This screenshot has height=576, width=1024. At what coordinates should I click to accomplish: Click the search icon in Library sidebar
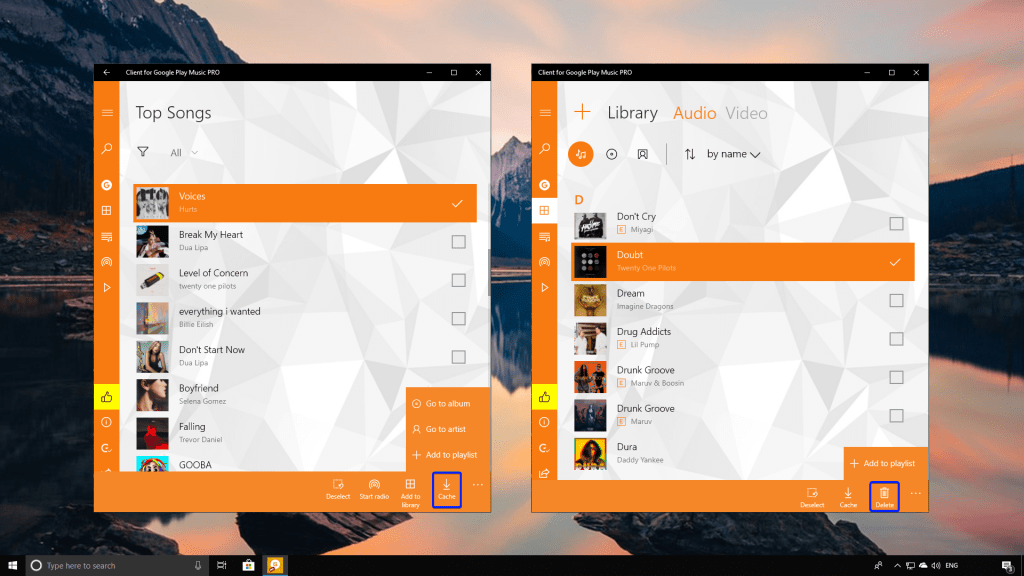[544, 149]
